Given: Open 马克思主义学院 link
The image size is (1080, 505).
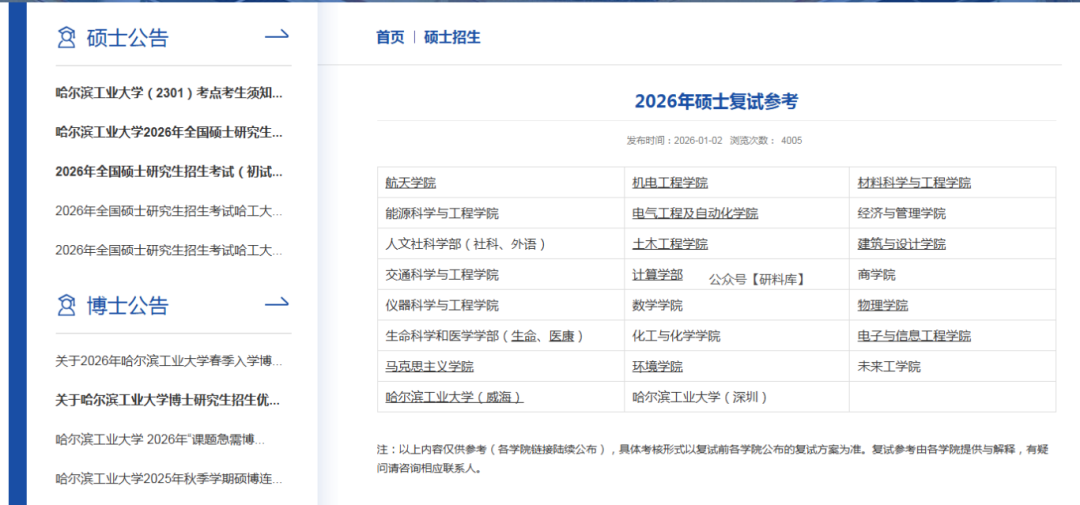Looking at the screenshot, I should [x=429, y=367].
